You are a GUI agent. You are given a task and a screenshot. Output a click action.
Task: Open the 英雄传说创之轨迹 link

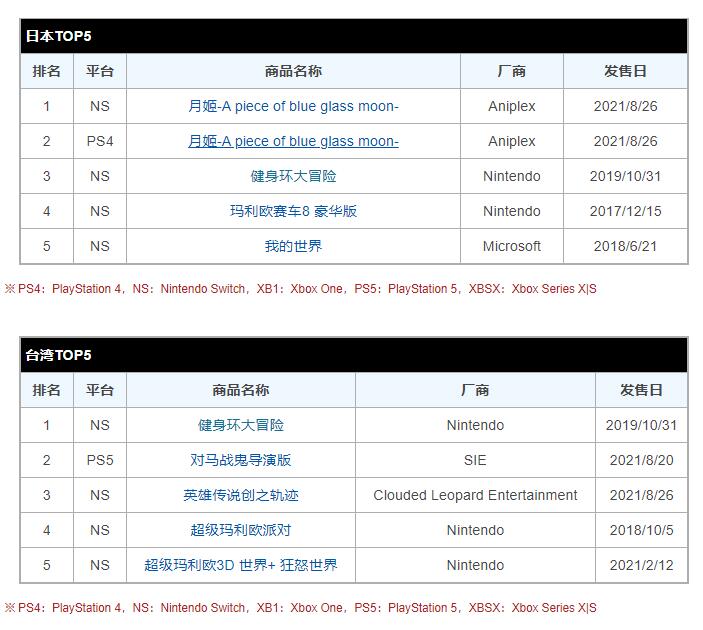[241, 495]
